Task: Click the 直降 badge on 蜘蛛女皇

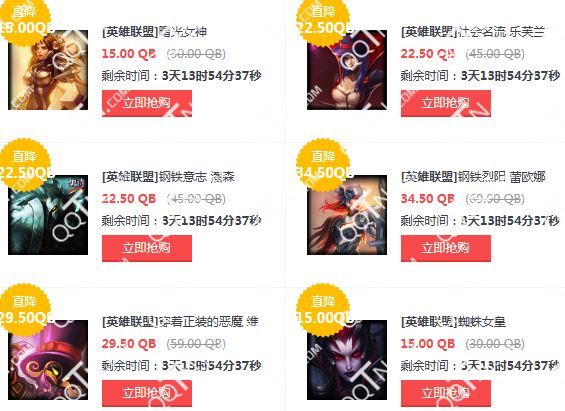Action: point(323,309)
